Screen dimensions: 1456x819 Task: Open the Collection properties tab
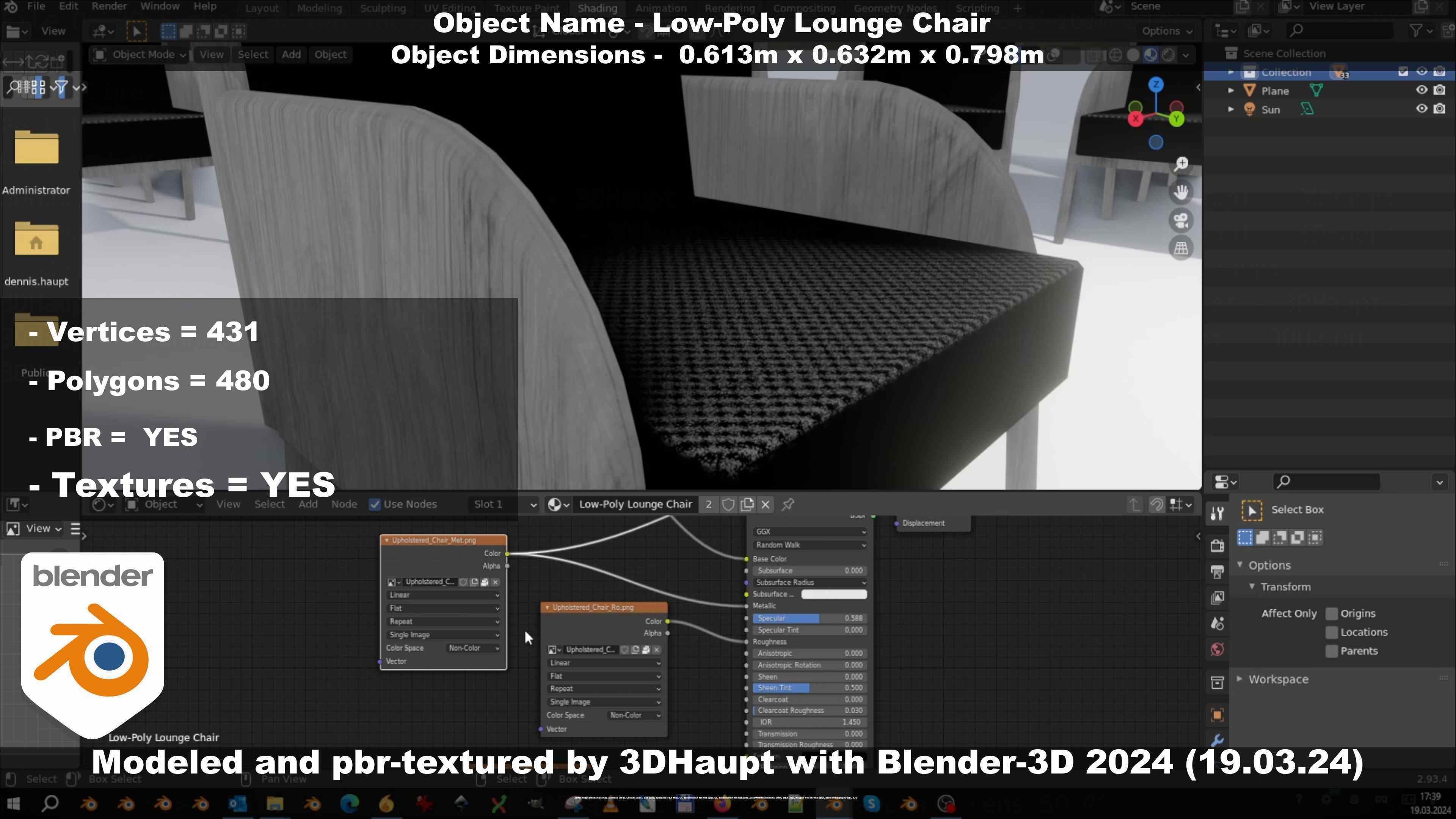pyautogui.click(x=1218, y=683)
